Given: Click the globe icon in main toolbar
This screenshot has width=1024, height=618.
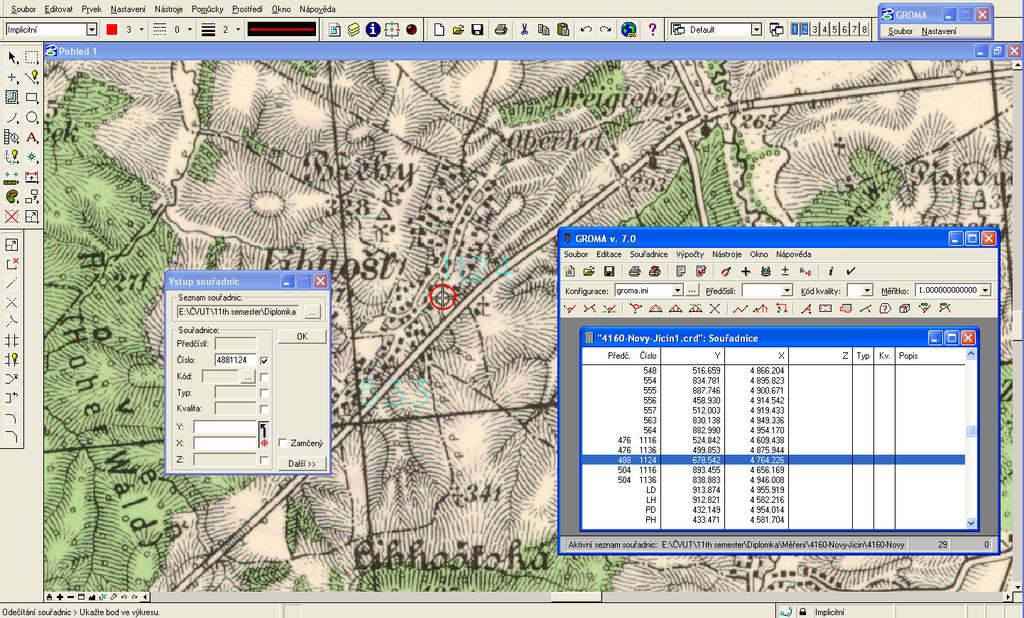Looking at the screenshot, I should (x=629, y=29).
